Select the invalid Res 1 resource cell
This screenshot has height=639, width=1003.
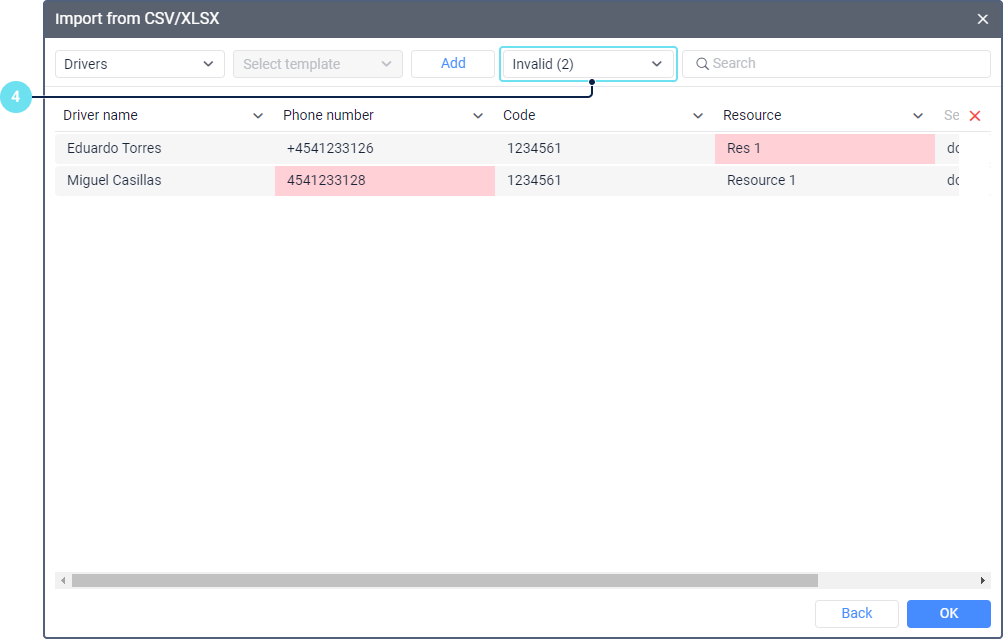(825, 148)
